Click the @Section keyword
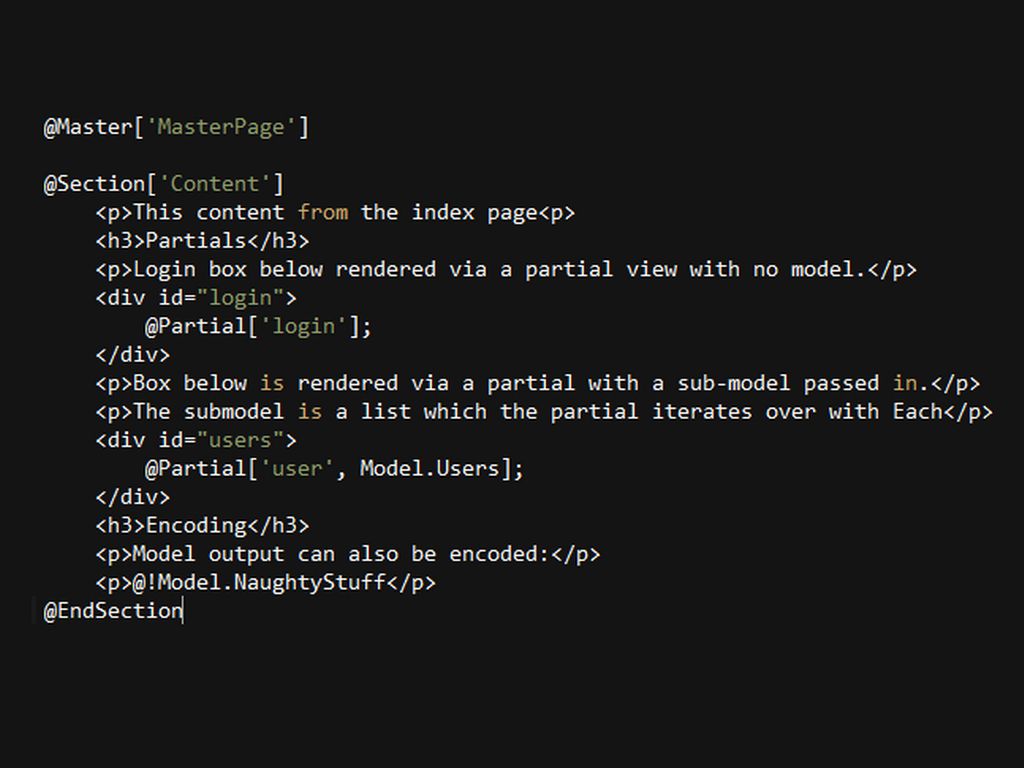Image resolution: width=1024 pixels, height=768 pixels. (94, 184)
